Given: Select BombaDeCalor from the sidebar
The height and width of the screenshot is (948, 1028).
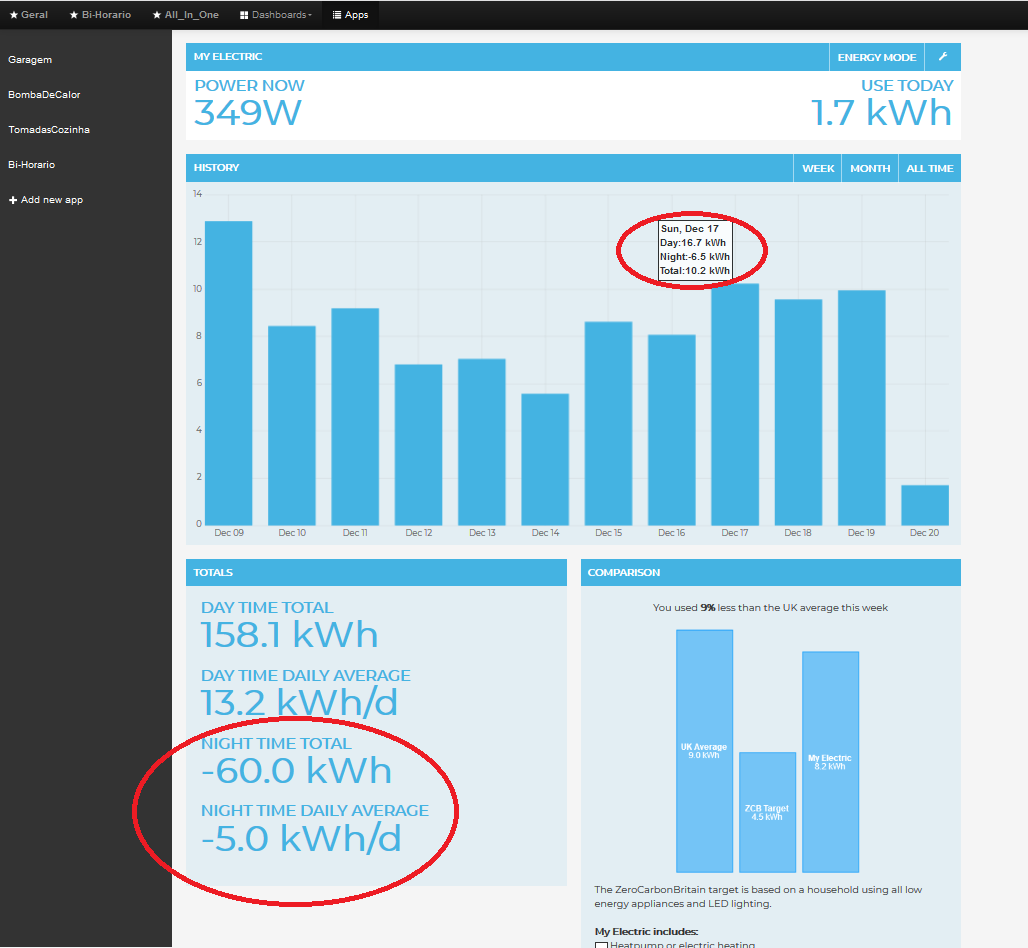Looking at the screenshot, I should point(44,95).
